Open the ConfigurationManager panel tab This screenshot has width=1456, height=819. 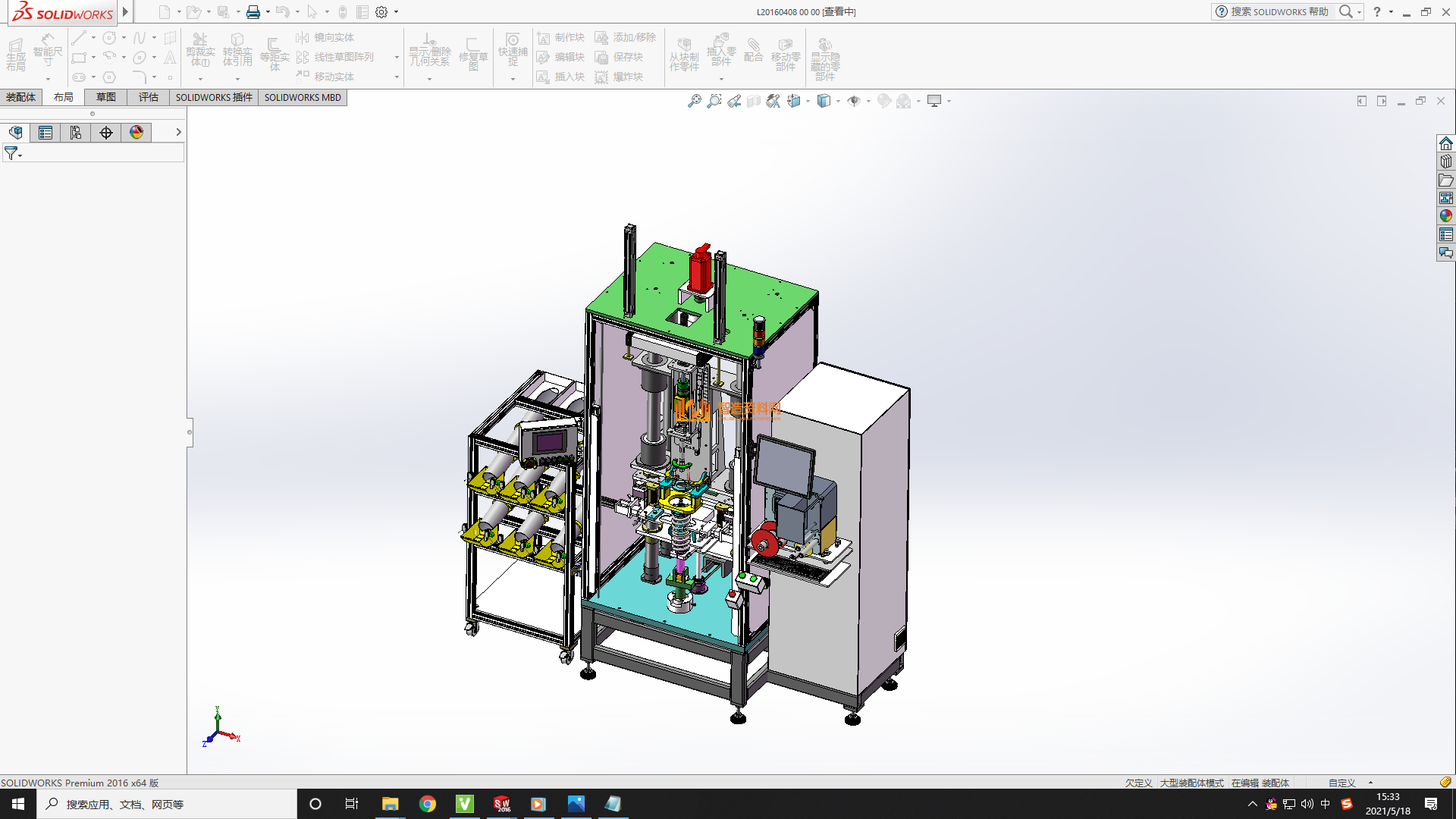pos(76,133)
